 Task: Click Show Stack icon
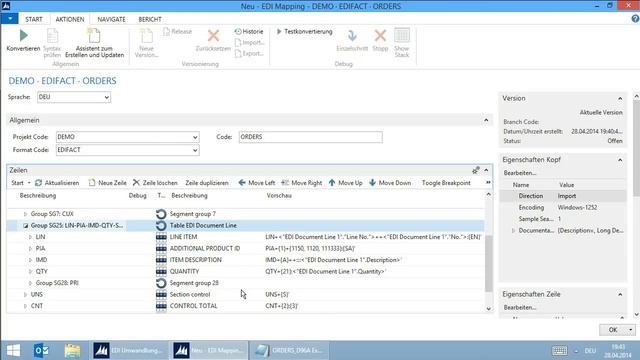tap(402, 36)
